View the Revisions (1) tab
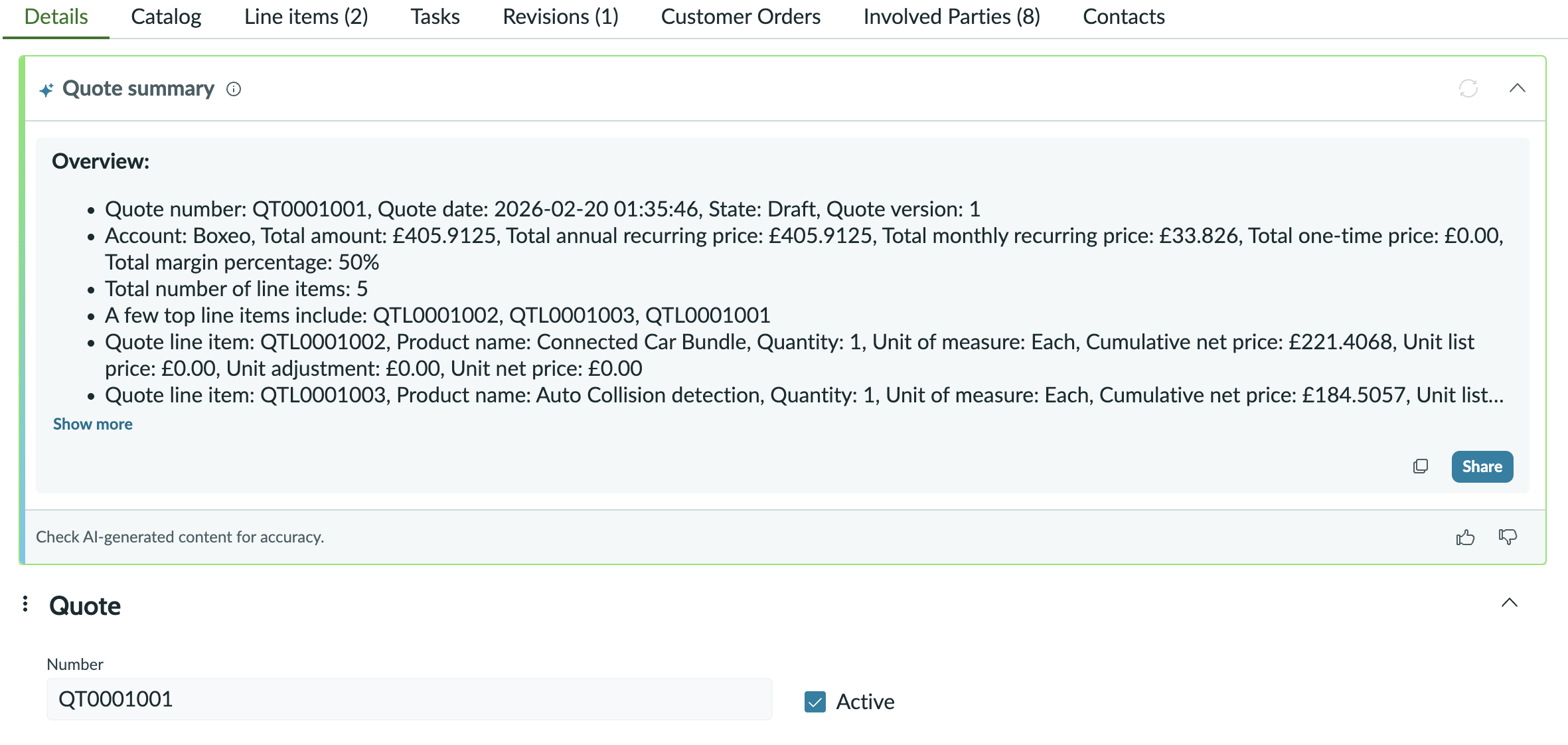 560,17
